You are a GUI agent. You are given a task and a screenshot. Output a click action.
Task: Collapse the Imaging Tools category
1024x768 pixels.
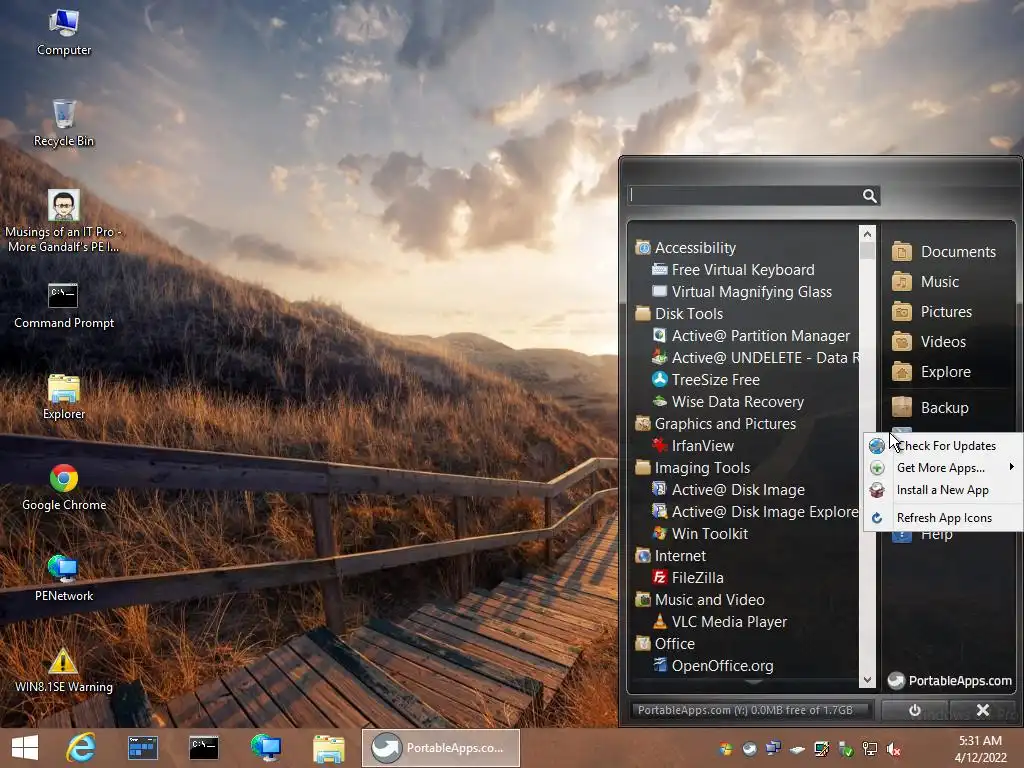[x=693, y=468]
